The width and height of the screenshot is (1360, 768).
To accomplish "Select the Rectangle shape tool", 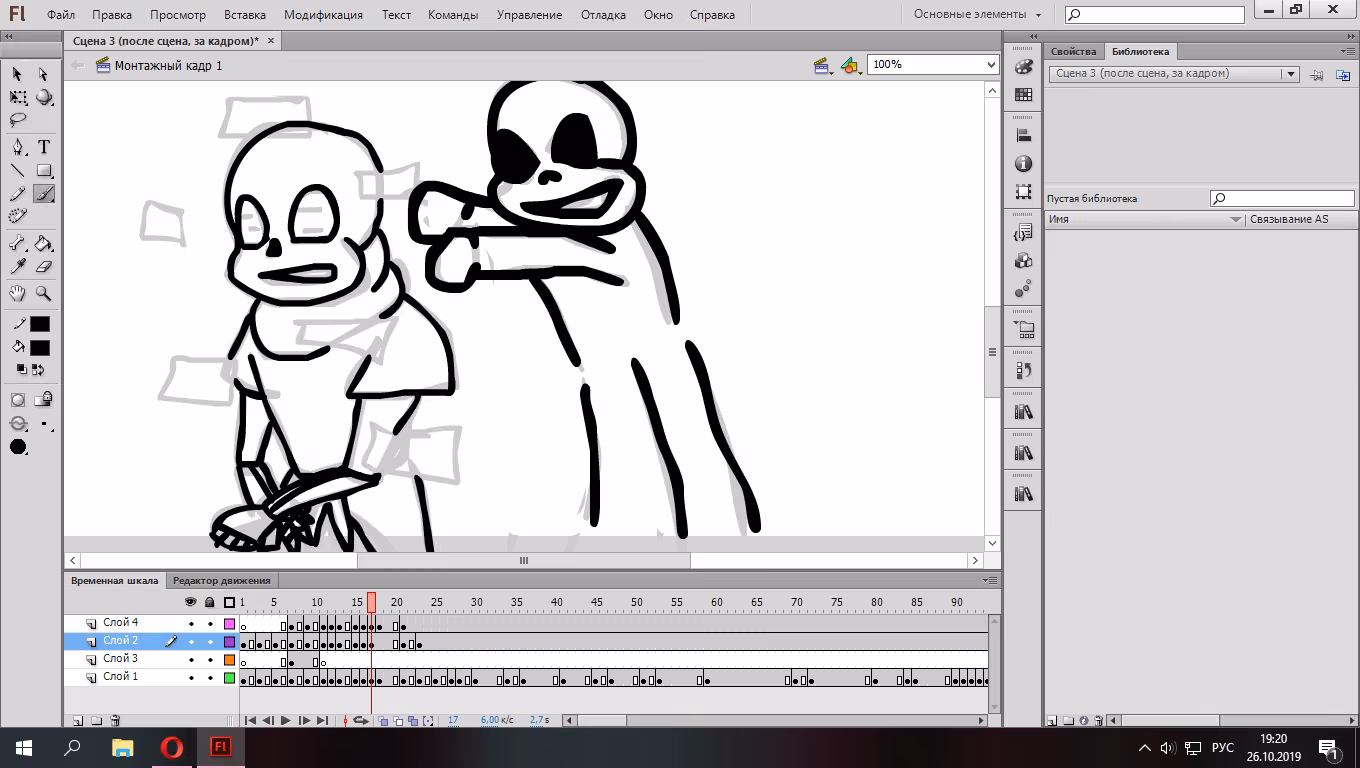I will [x=43, y=170].
